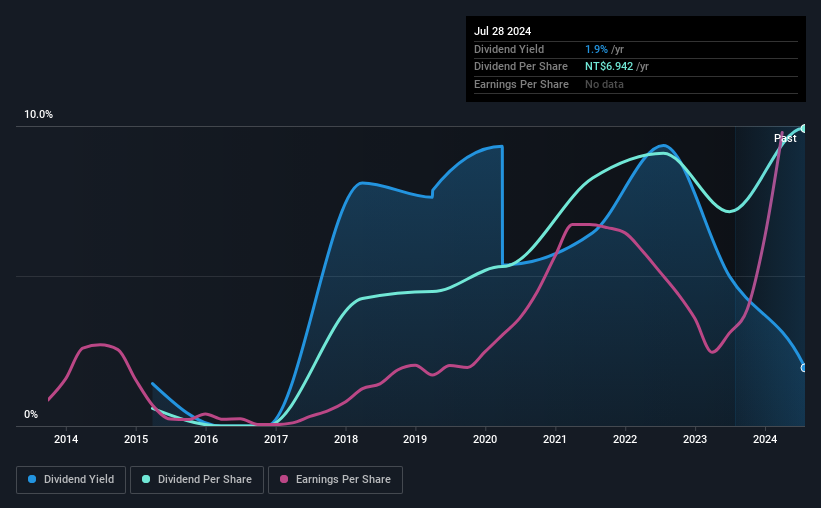
Task: Click Dividend Yield row label in tooltip
Action: point(509,49)
